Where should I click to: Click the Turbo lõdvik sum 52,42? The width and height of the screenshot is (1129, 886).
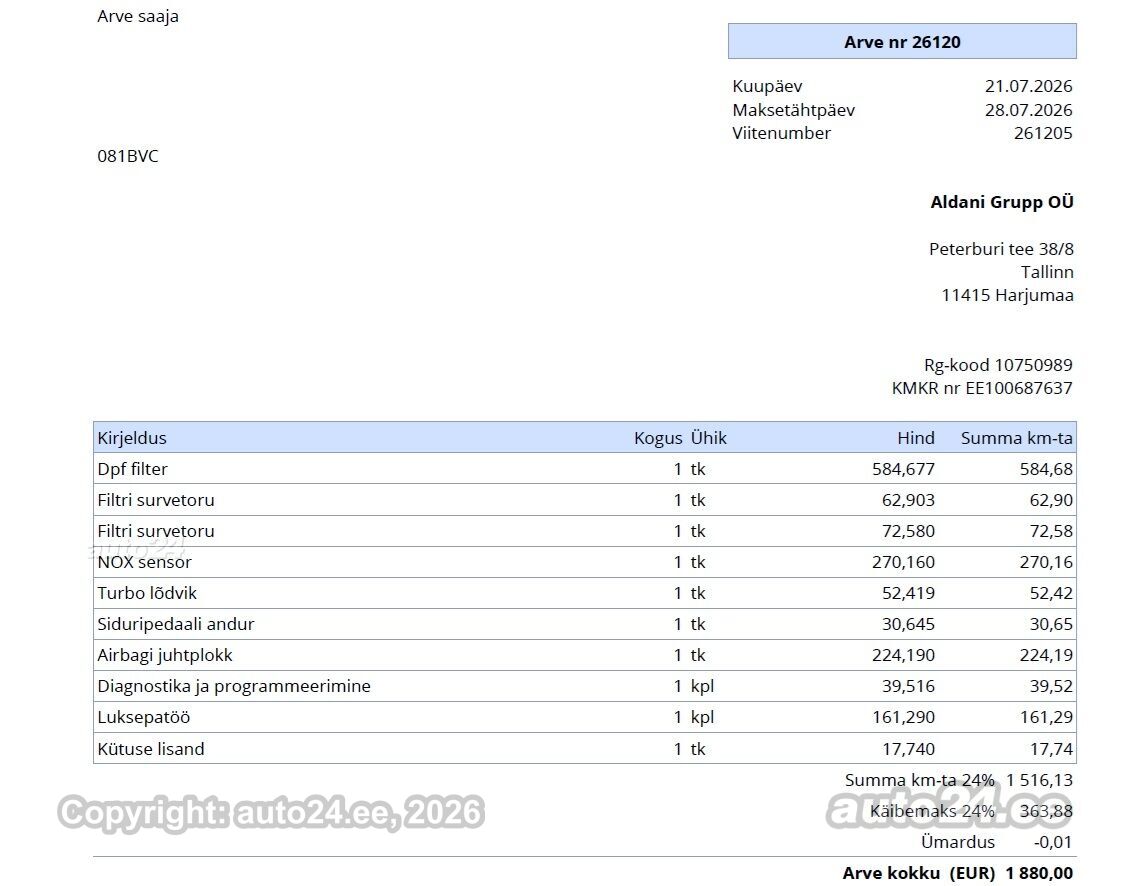click(1051, 593)
